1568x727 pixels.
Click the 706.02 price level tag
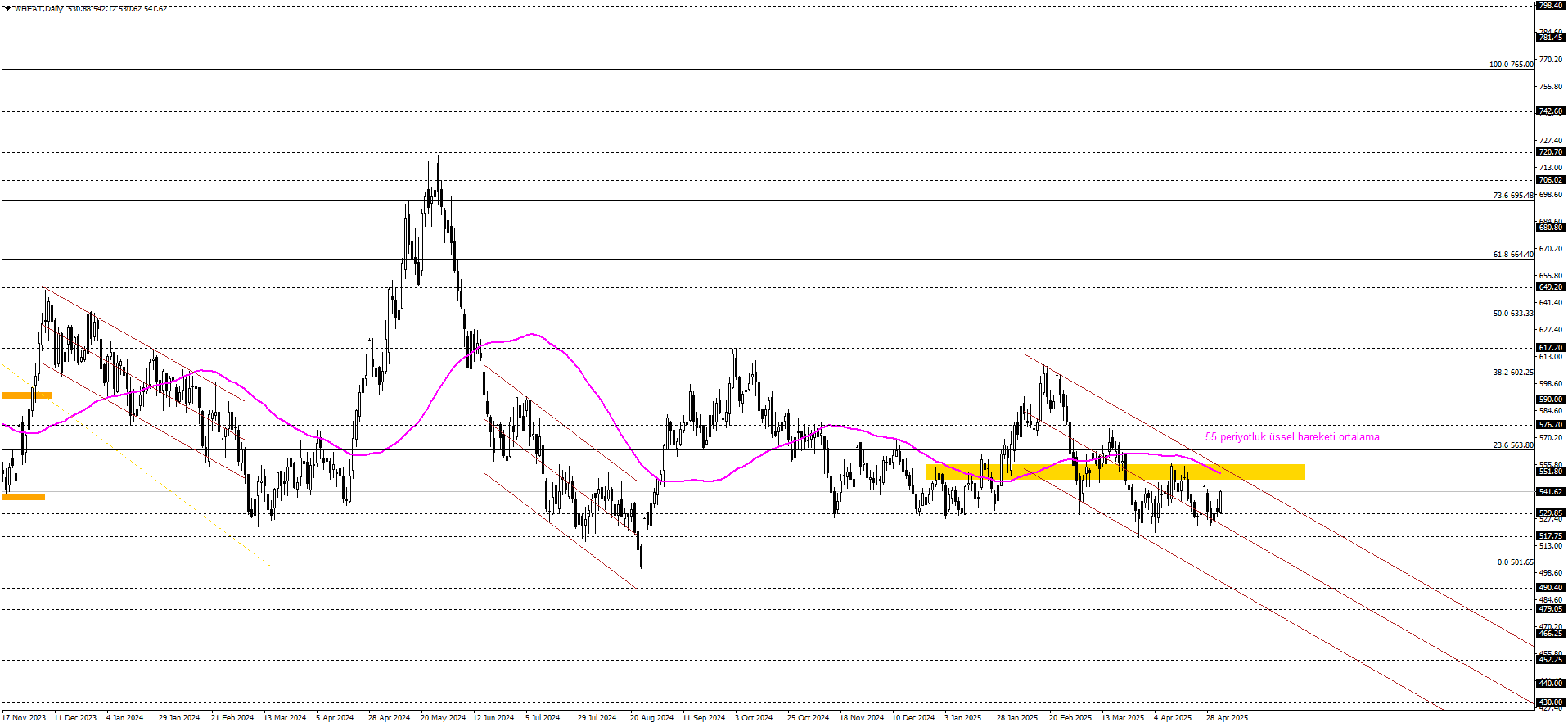(x=1551, y=180)
